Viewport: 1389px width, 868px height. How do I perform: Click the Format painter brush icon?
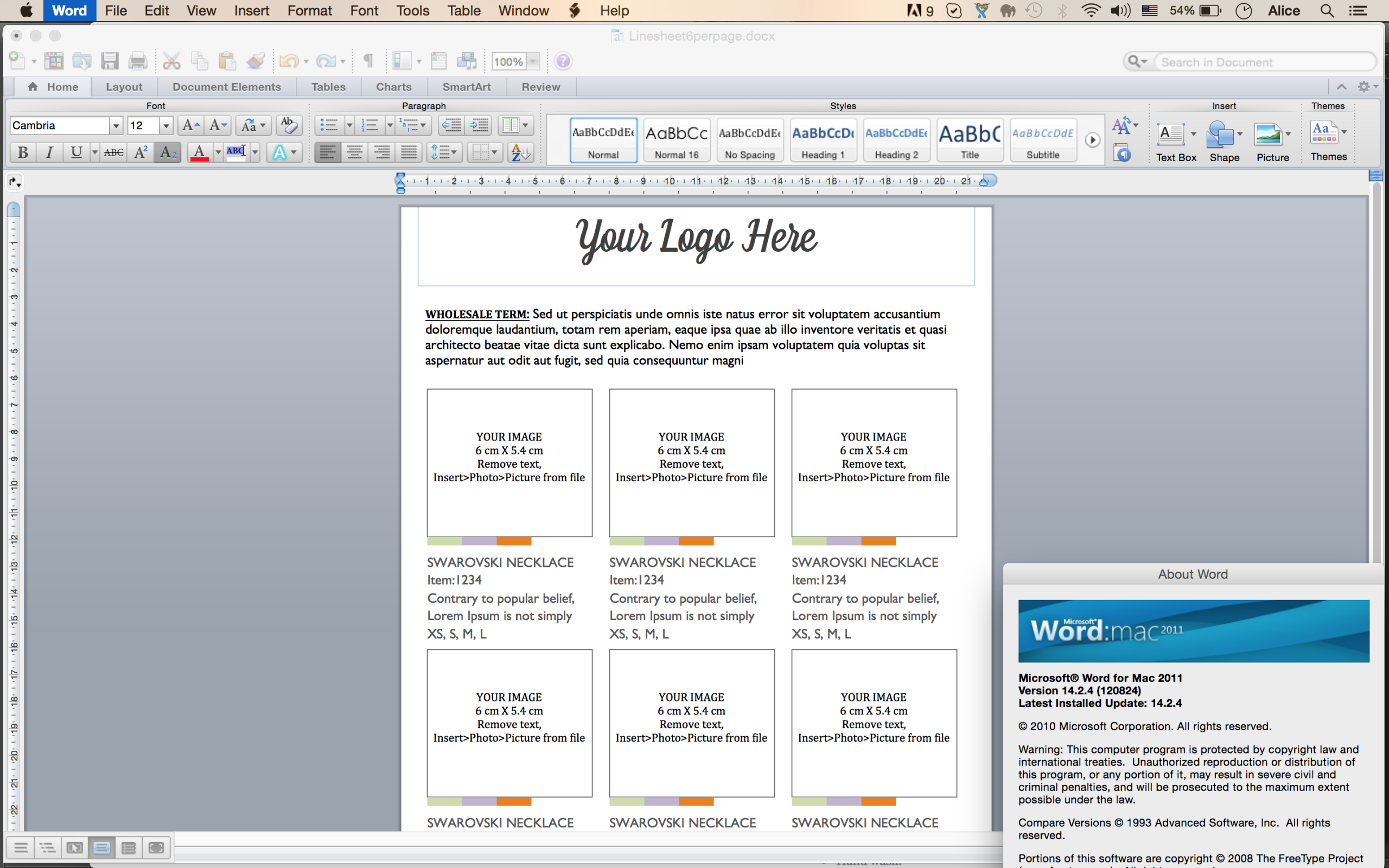point(256,61)
